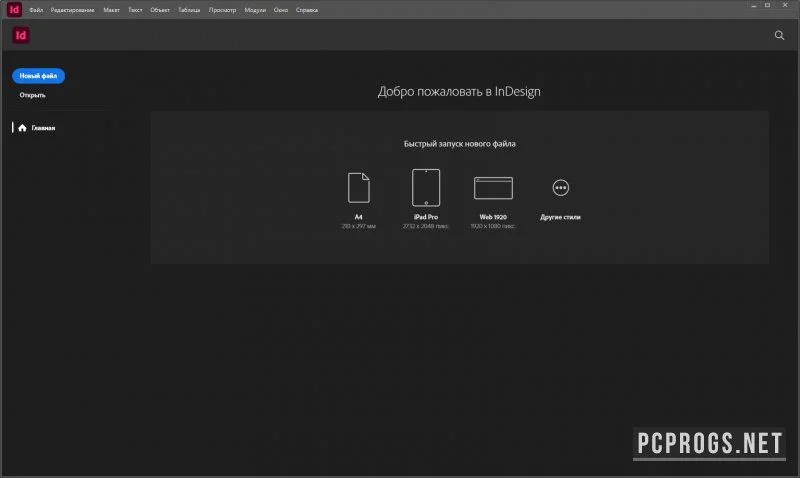Click the Открыть button
This screenshot has height=478, width=800.
[33, 95]
